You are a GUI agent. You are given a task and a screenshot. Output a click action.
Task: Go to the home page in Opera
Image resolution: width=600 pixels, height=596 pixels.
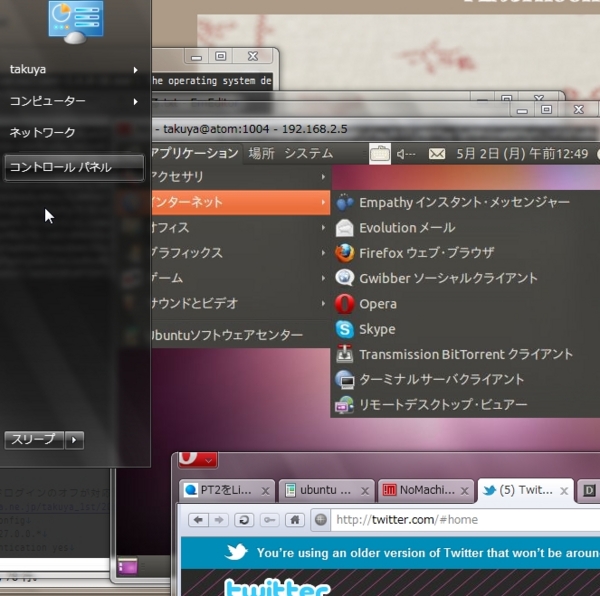pyautogui.click(x=295, y=520)
